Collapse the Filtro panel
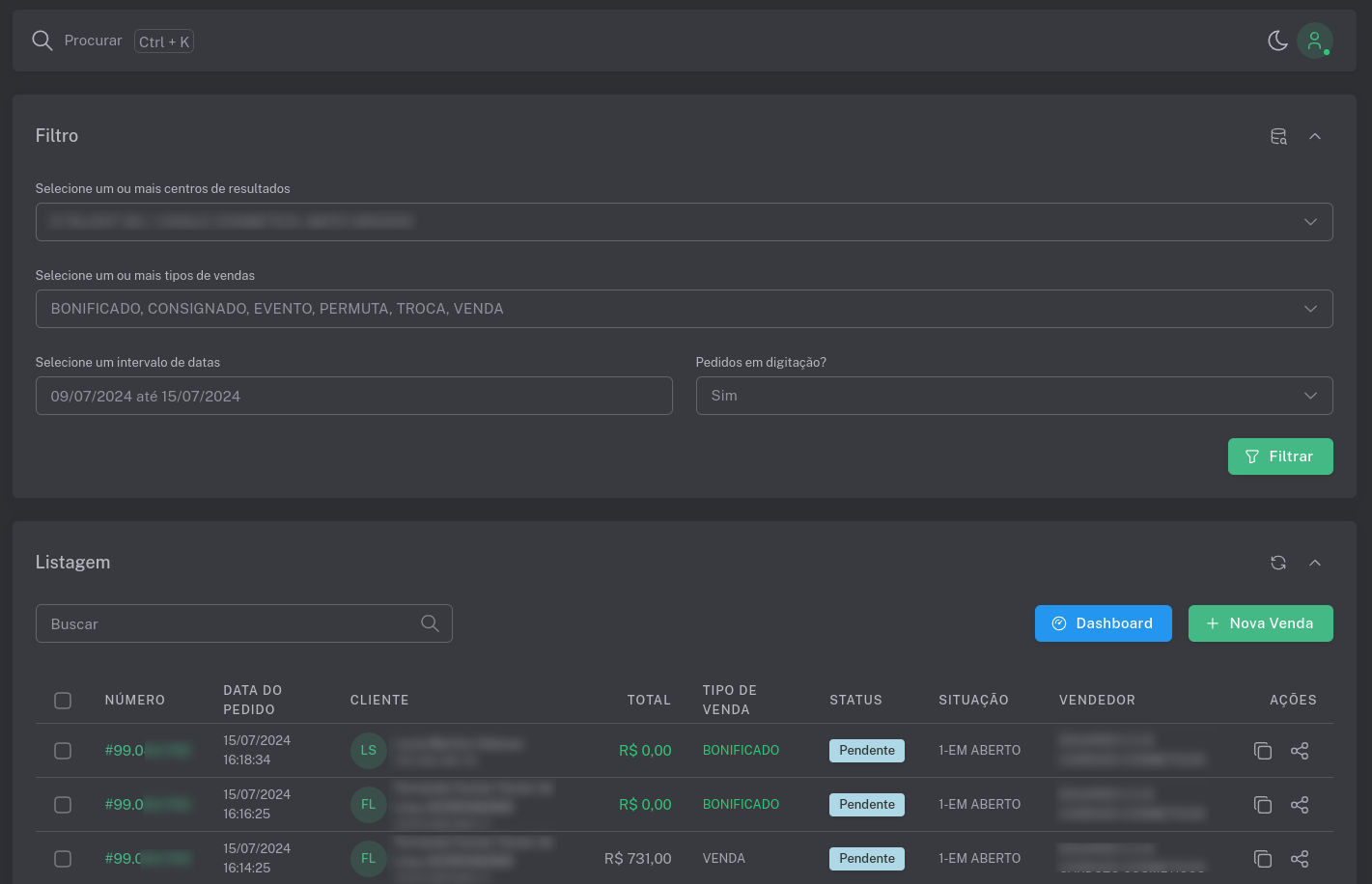The image size is (1372, 884). pyautogui.click(x=1315, y=137)
